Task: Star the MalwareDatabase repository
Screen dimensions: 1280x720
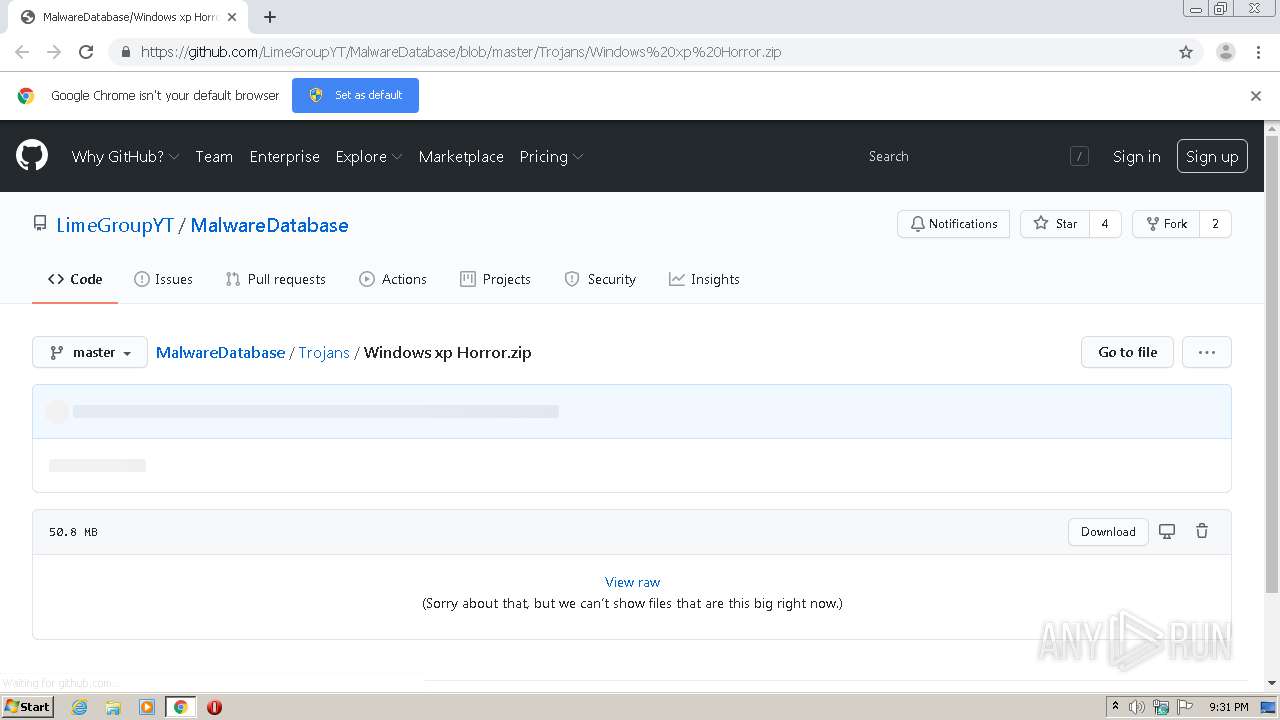Action: click(1055, 224)
